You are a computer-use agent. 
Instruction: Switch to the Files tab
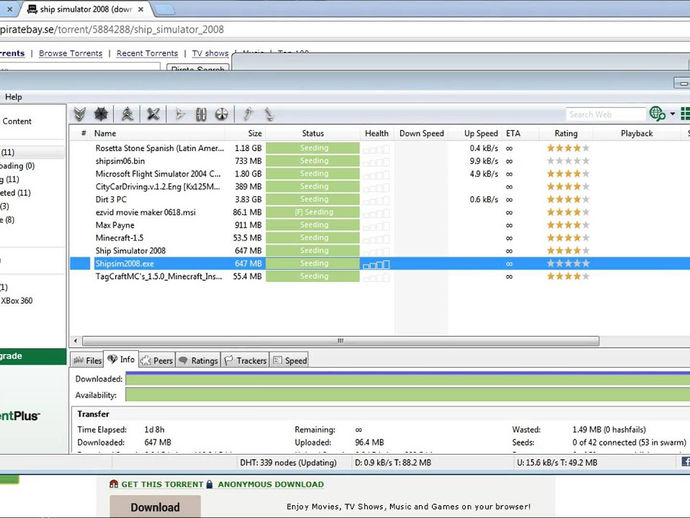[88, 360]
